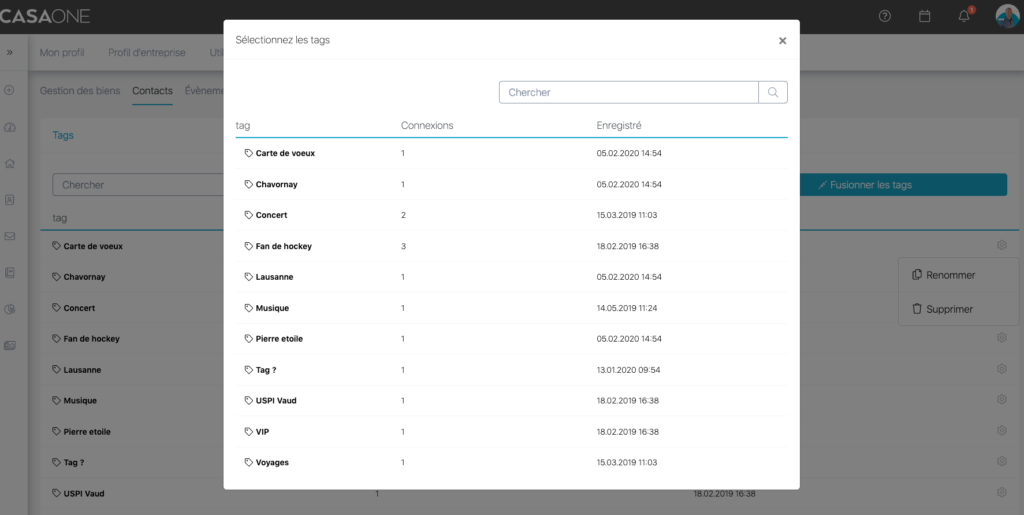
Task: Expand the sidebar with double chevron
Action: click(x=10, y=52)
